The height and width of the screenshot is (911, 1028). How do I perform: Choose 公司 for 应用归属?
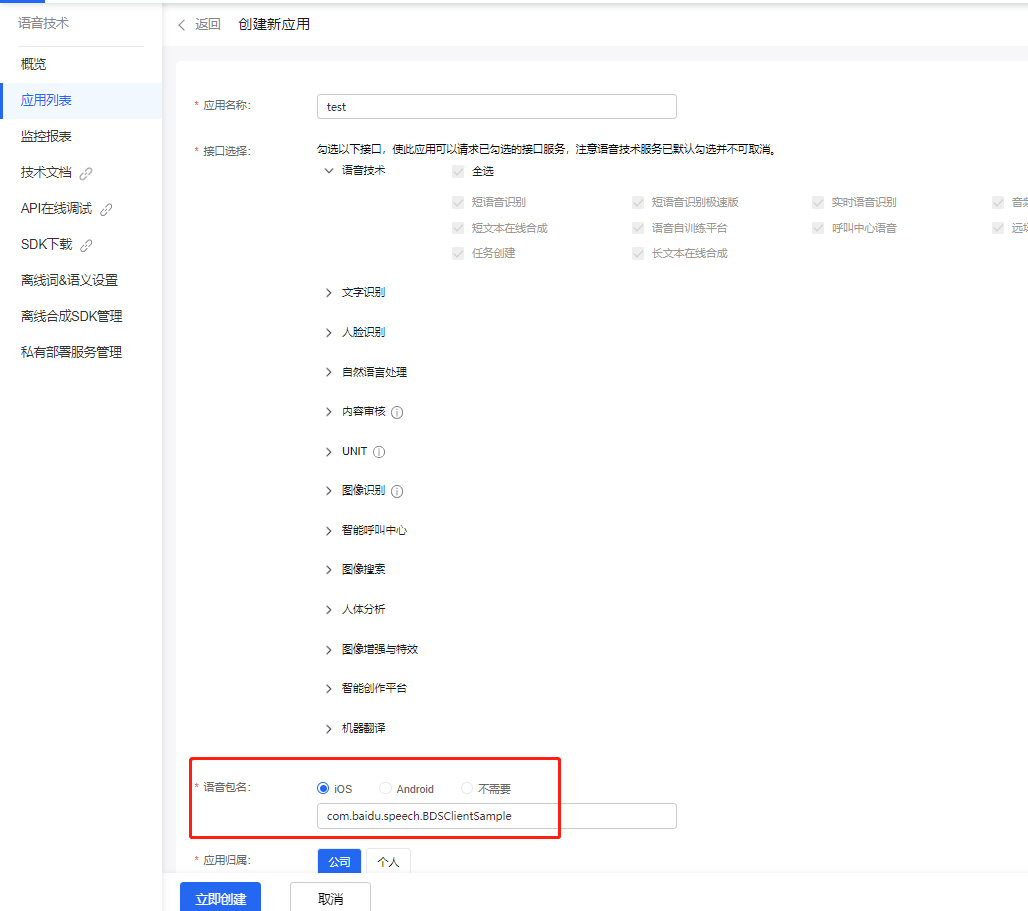click(x=339, y=861)
